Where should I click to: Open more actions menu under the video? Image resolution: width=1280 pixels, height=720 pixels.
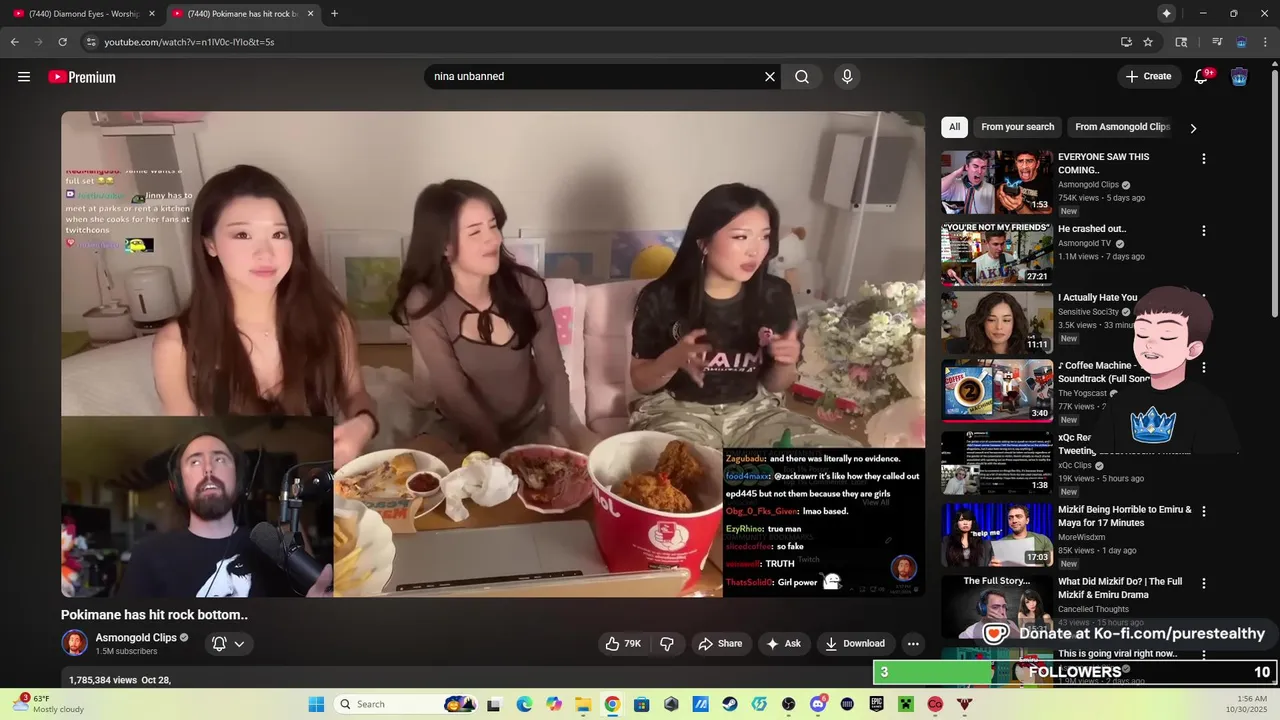coord(913,644)
